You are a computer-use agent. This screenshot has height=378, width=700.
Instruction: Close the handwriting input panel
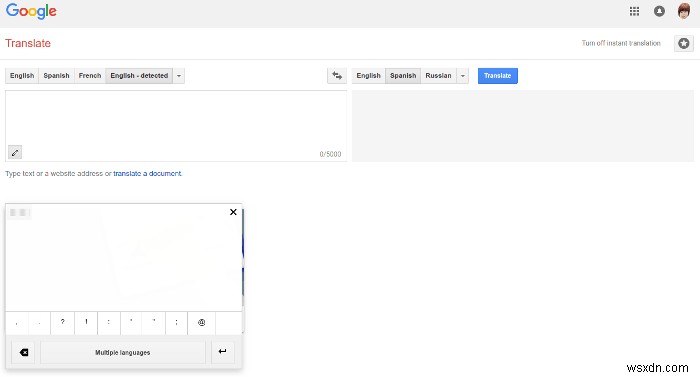233,212
